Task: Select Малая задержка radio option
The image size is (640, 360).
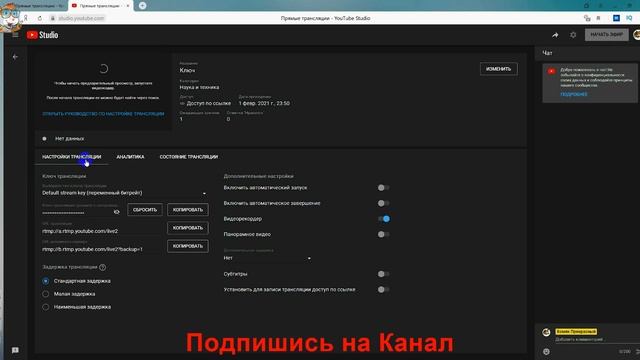Action: tap(46, 294)
